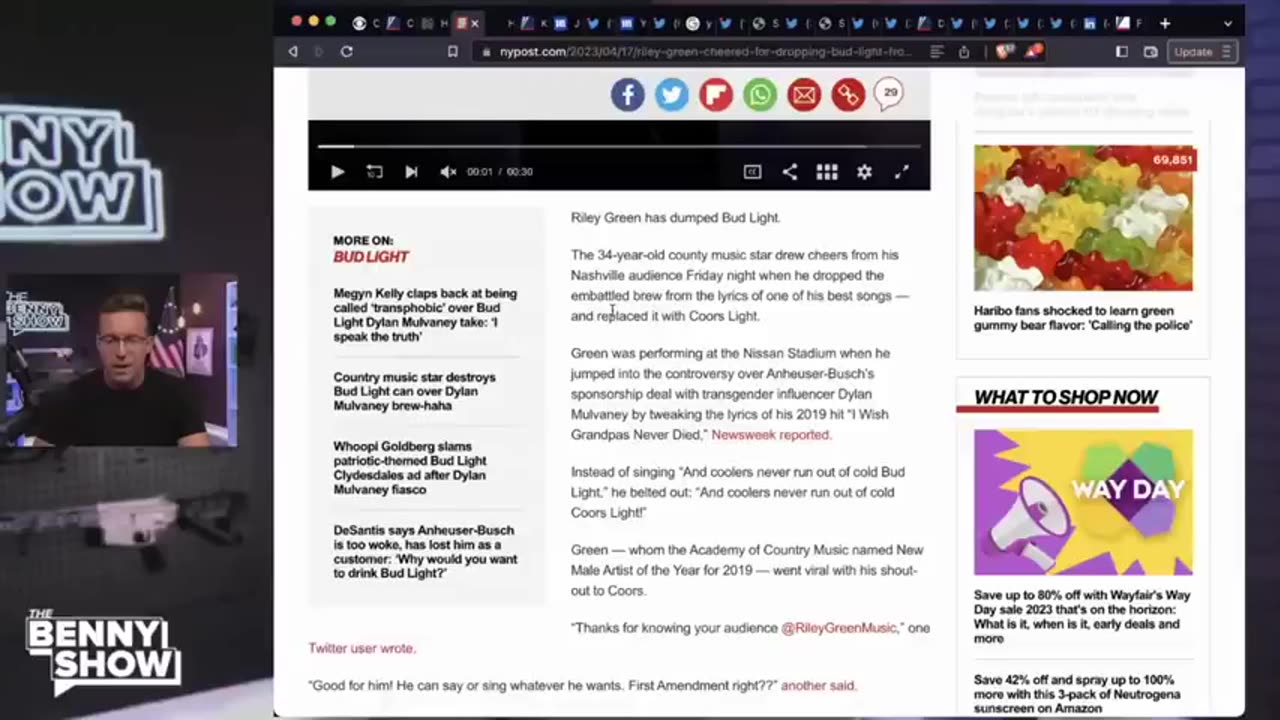The height and width of the screenshot is (720, 1280).
Task: Bookmark this page with the bookmark icon
Action: point(453,51)
